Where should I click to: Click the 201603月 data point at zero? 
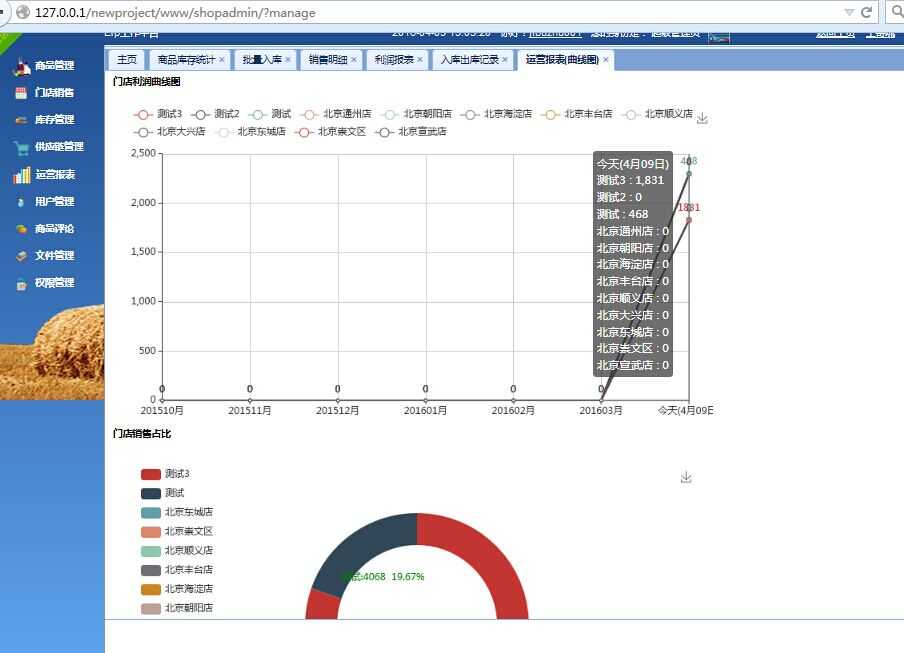coord(601,400)
